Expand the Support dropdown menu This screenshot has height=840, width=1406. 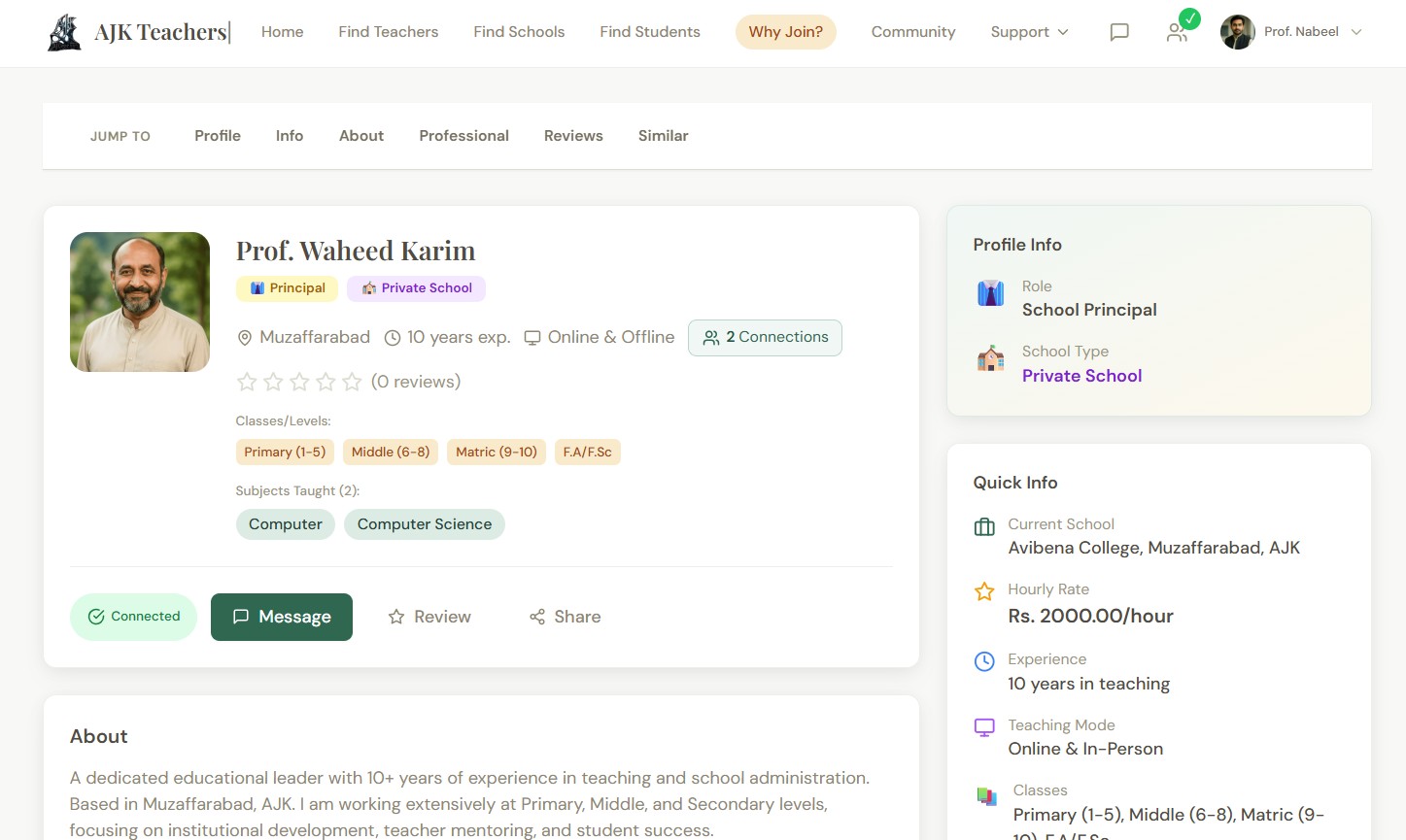(1029, 32)
